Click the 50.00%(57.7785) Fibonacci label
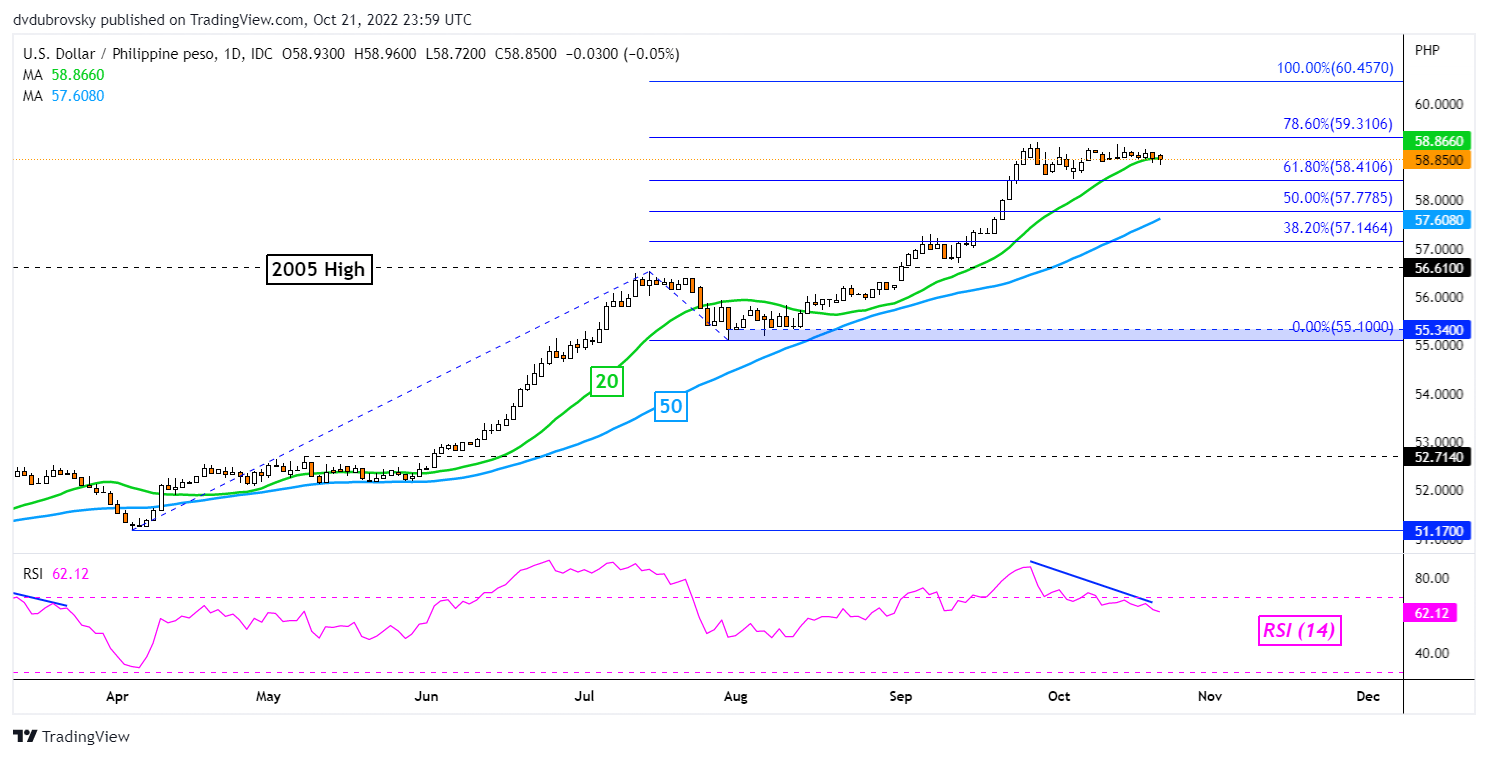Image resolution: width=1488 pixels, height=758 pixels. [1338, 199]
